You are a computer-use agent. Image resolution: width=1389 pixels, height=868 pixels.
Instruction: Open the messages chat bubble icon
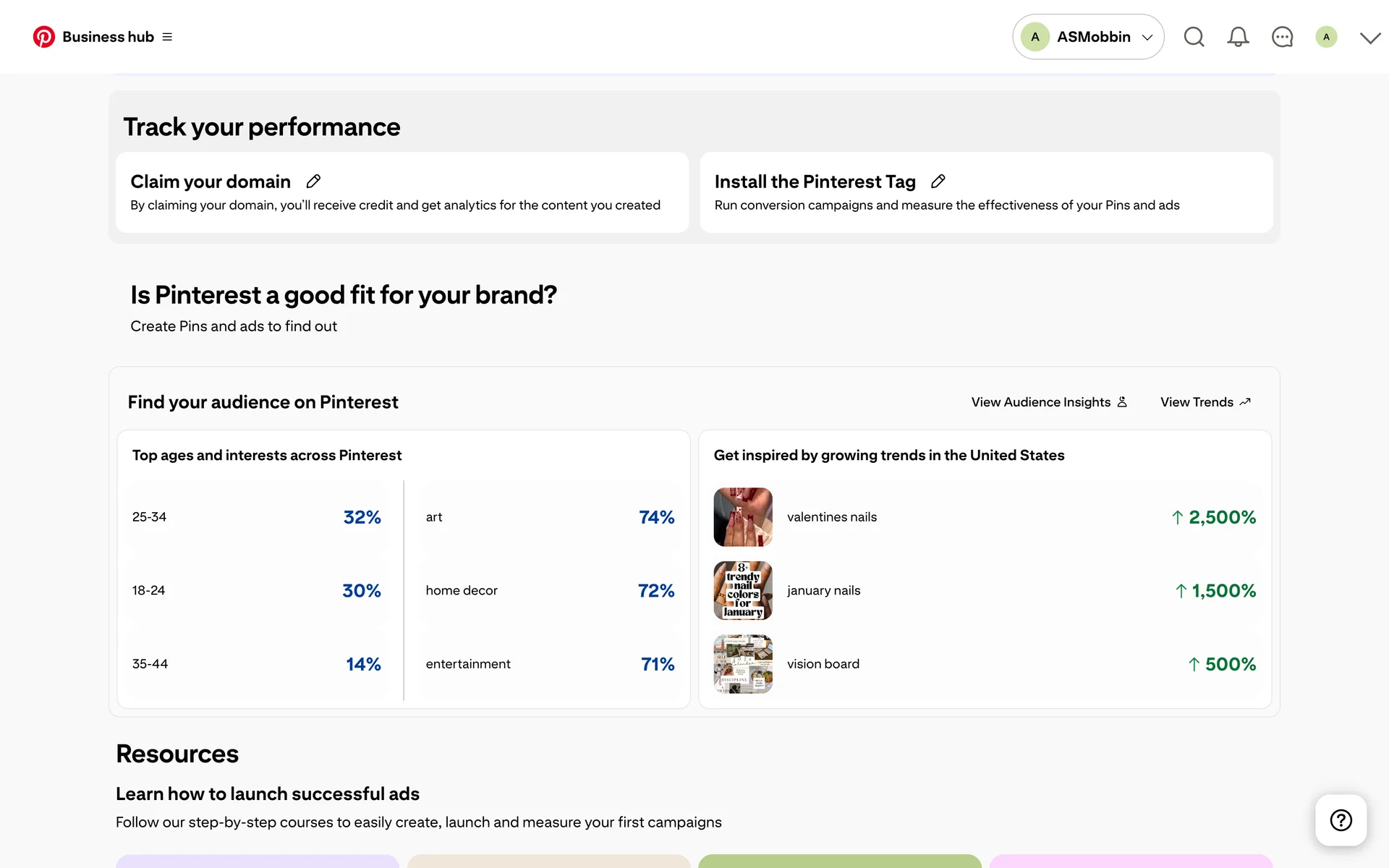[x=1282, y=37]
